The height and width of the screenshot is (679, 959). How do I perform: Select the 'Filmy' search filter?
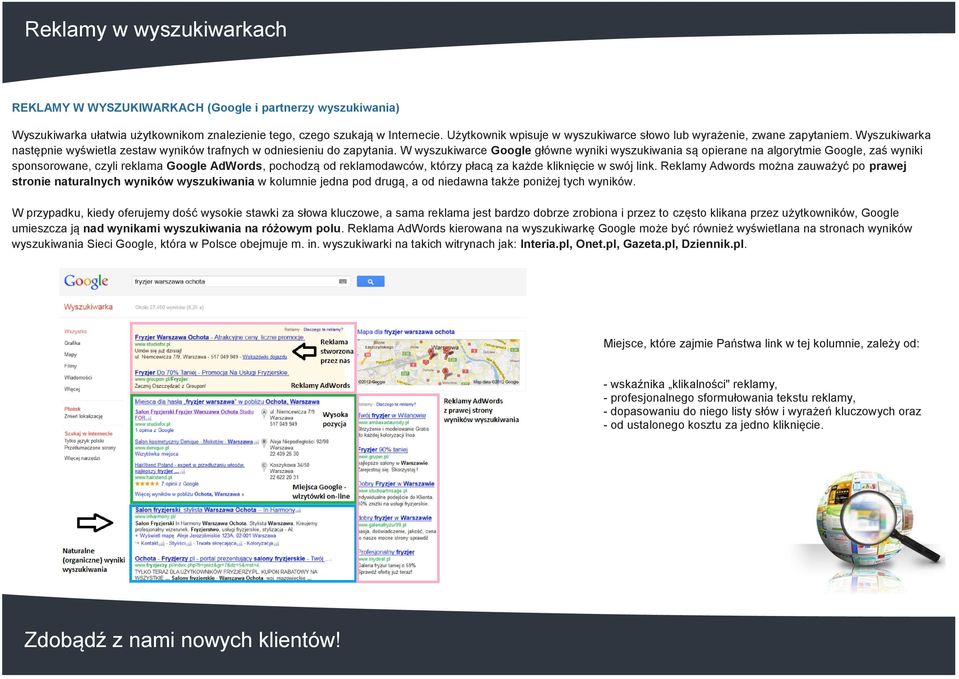[70, 366]
